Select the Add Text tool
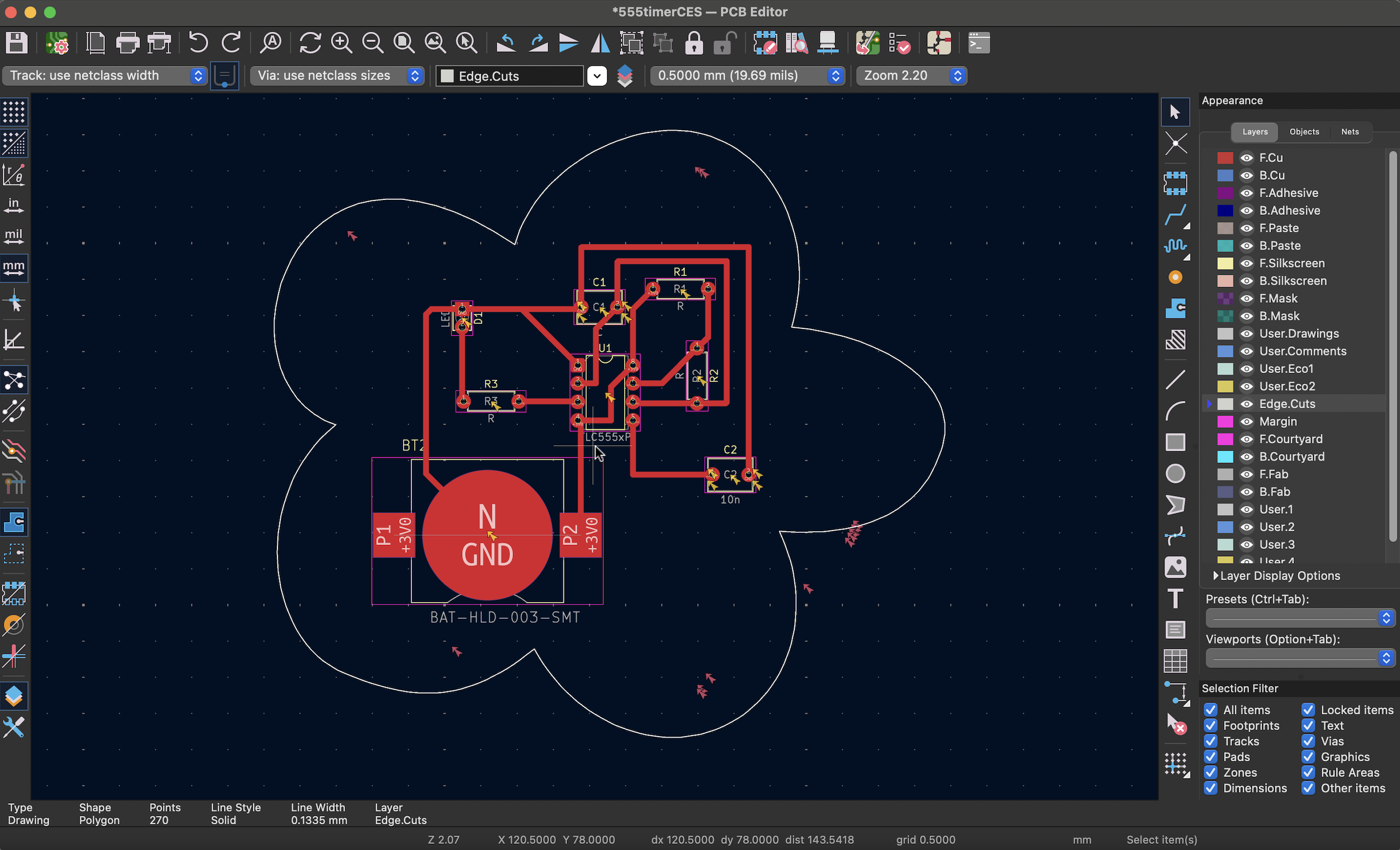Viewport: 1400px width, 850px height. pyautogui.click(x=1175, y=598)
